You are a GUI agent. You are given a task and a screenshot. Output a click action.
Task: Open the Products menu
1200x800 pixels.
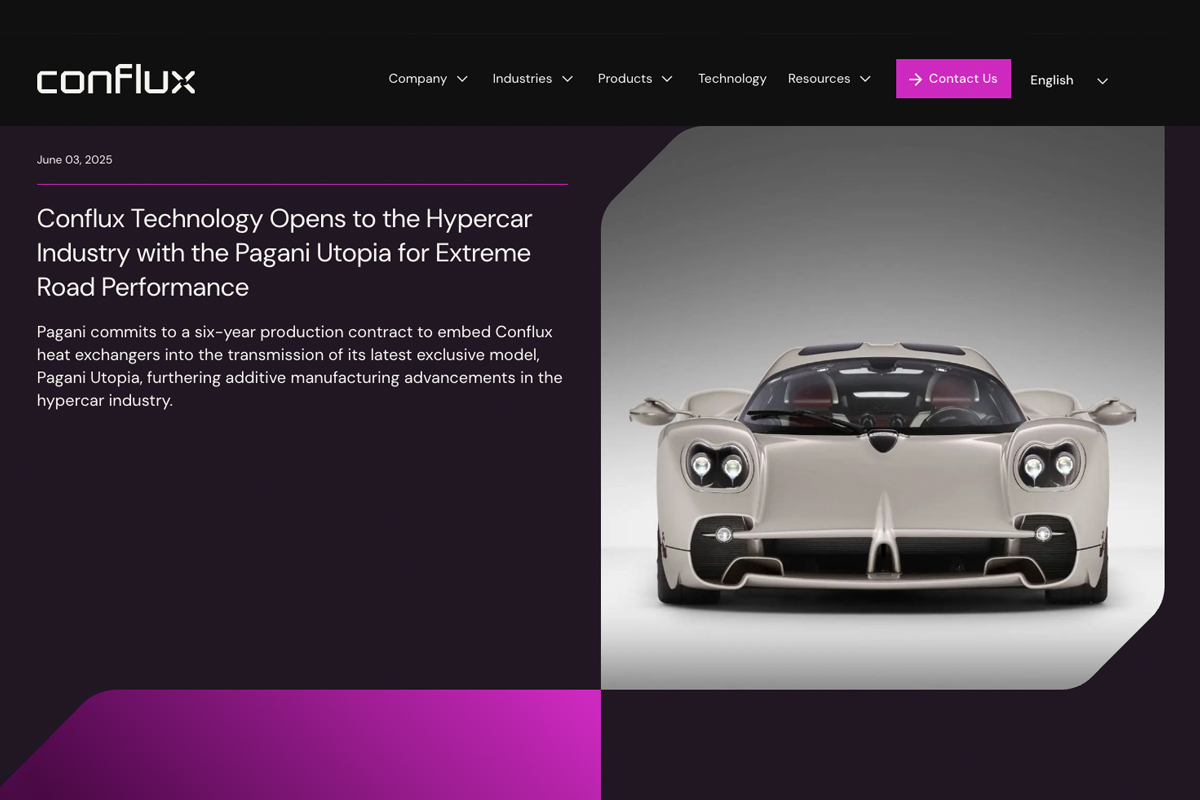click(x=625, y=79)
